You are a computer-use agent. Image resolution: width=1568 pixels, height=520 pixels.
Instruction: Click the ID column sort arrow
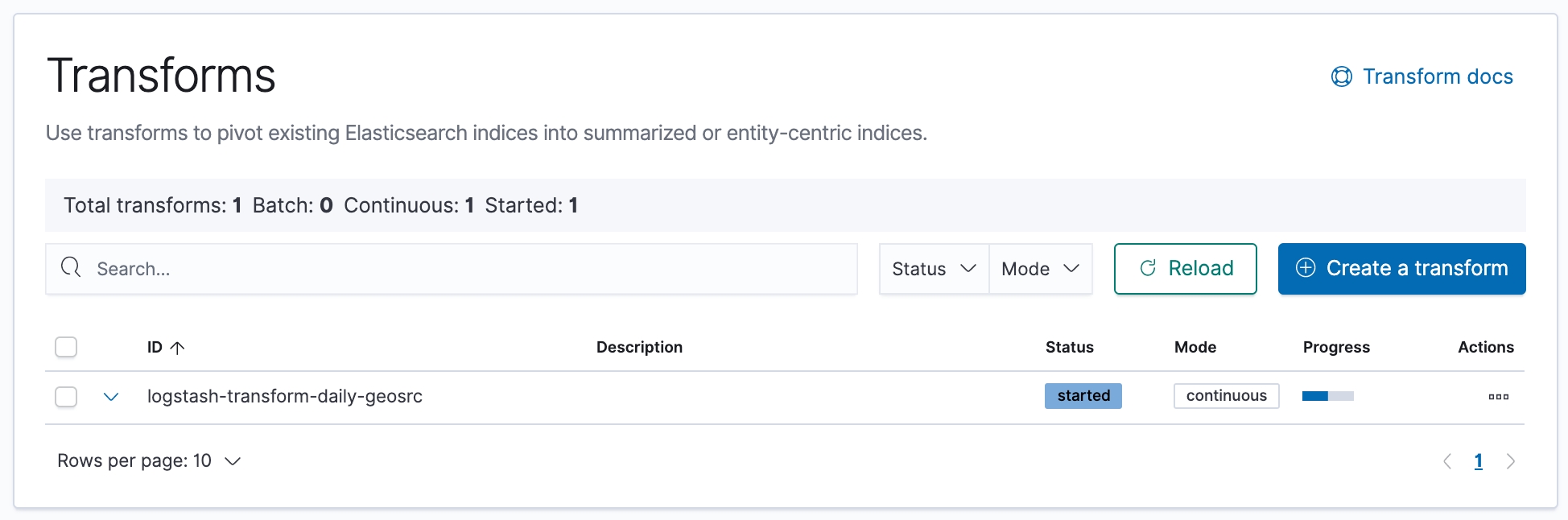178,347
